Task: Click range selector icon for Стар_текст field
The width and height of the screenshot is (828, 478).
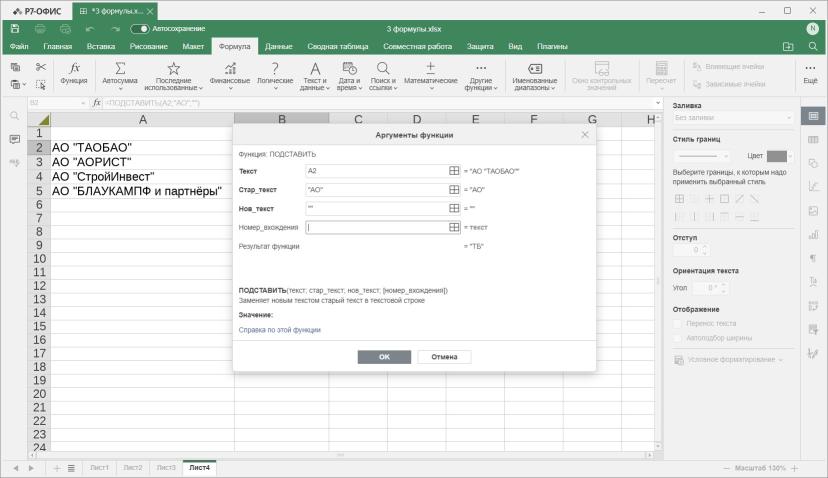Action: (x=454, y=190)
